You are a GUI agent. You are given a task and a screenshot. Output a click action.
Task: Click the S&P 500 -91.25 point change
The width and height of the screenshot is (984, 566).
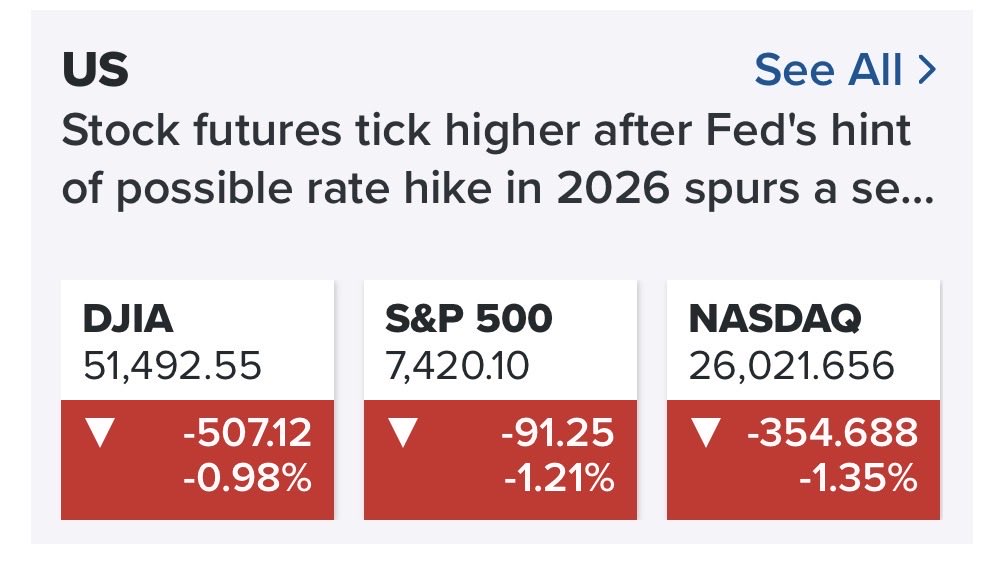click(557, 433)
